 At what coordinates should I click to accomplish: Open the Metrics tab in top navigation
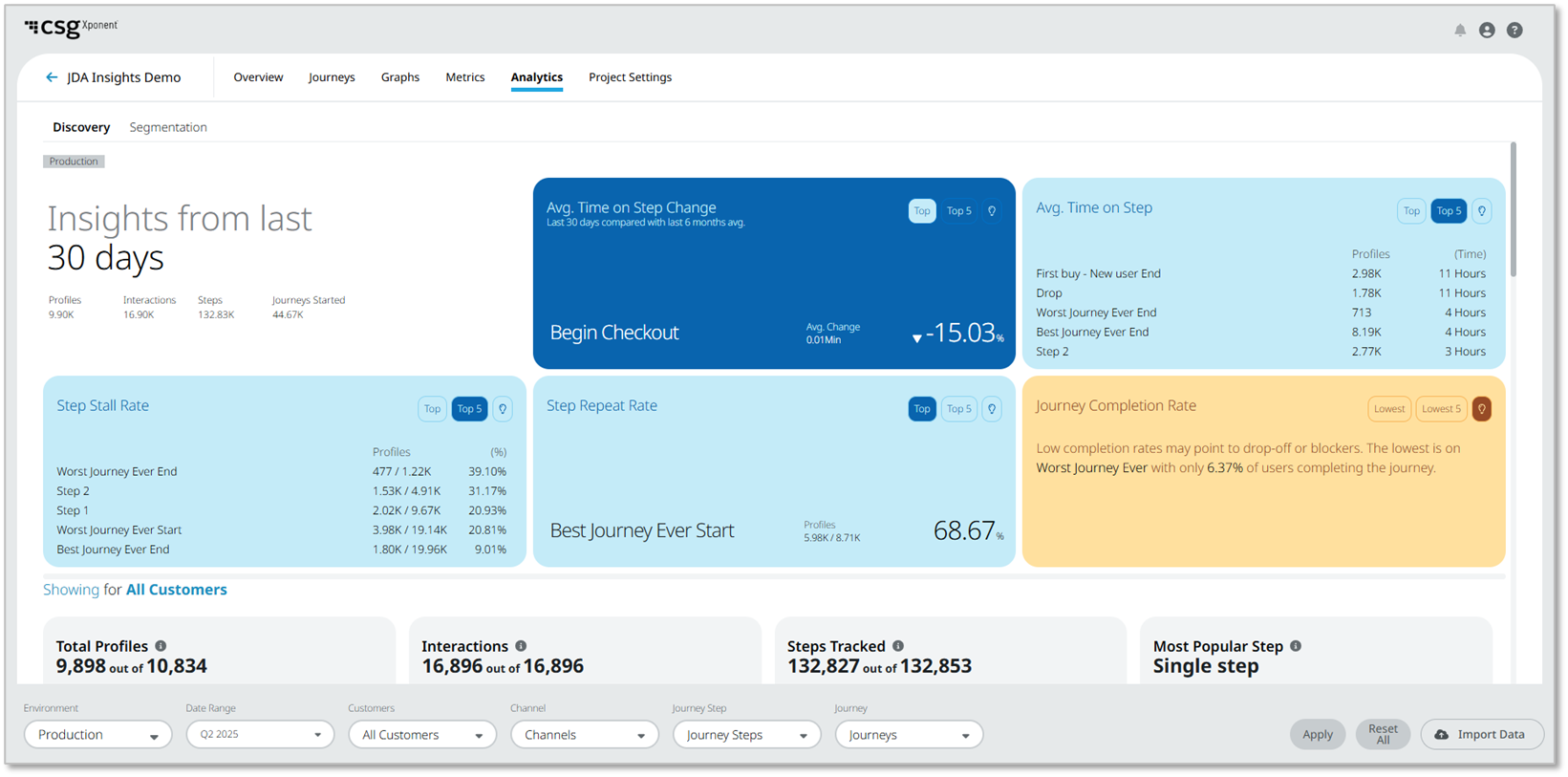pyautogui.click(x=464, y=77)
